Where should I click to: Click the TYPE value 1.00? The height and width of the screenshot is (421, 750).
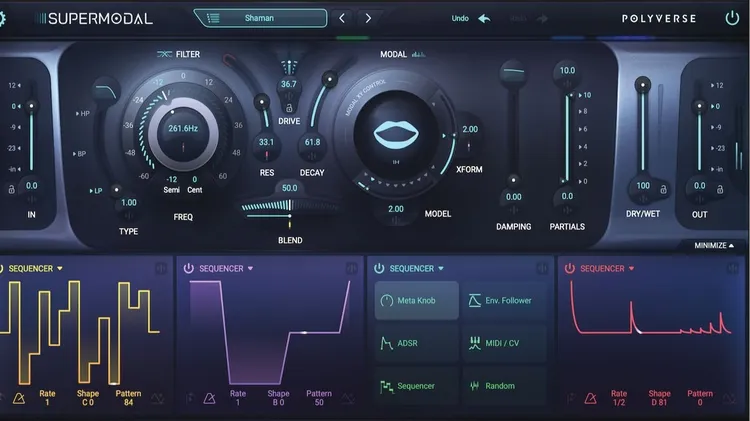tap(129, 202)
